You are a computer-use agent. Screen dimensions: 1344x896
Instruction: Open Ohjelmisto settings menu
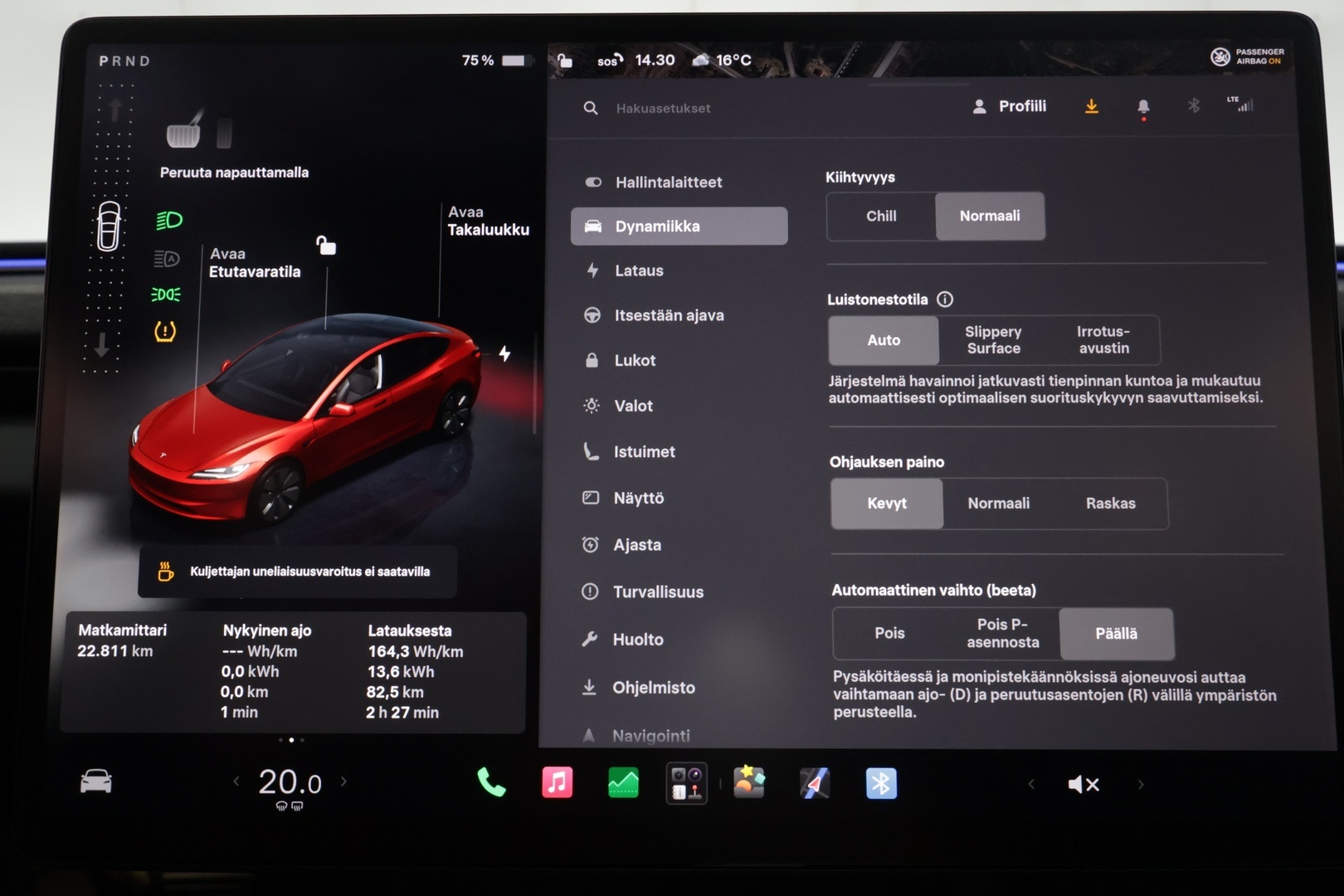(x=679, y=687)
